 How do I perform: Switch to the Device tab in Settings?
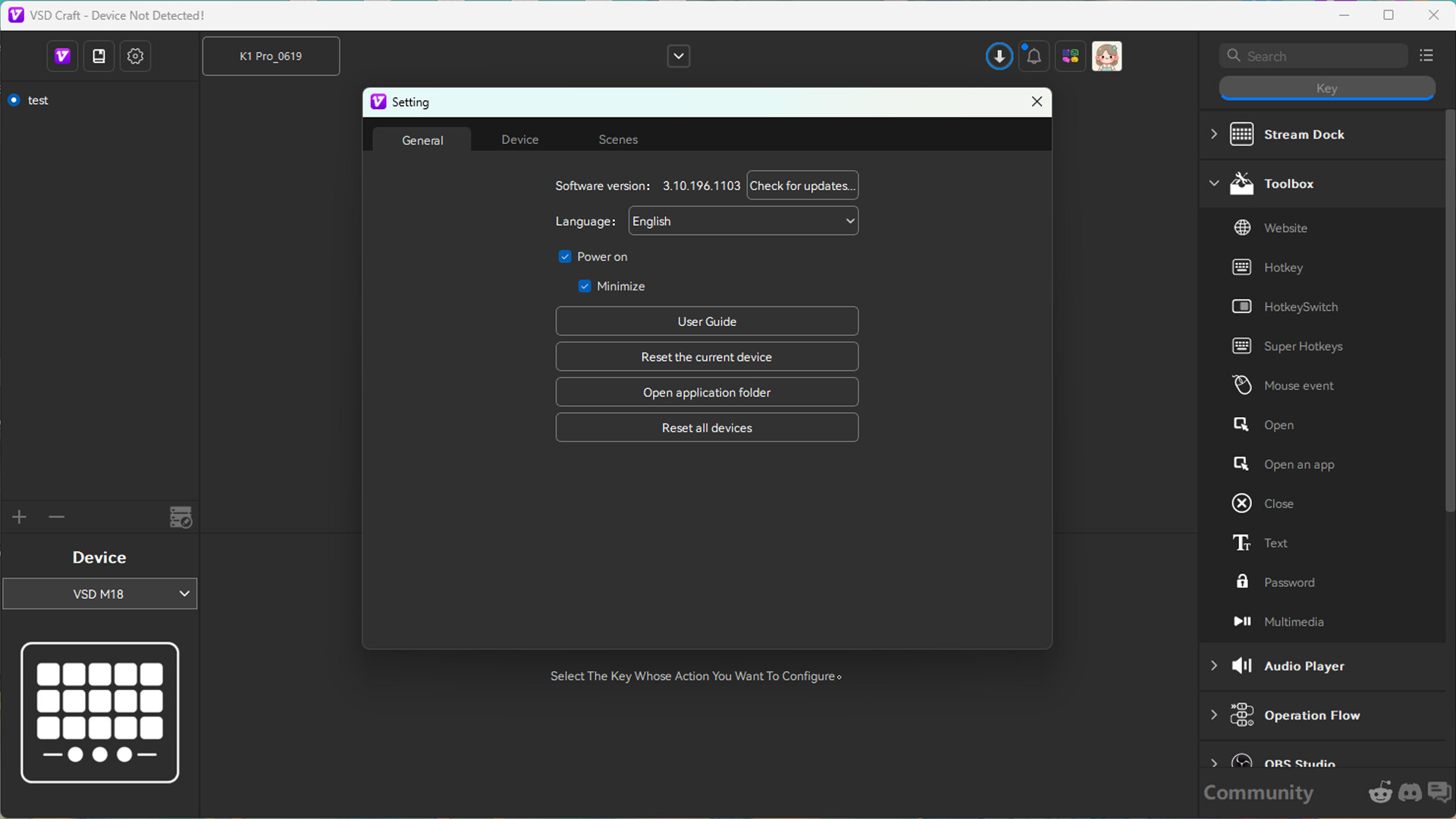(519, 140)
